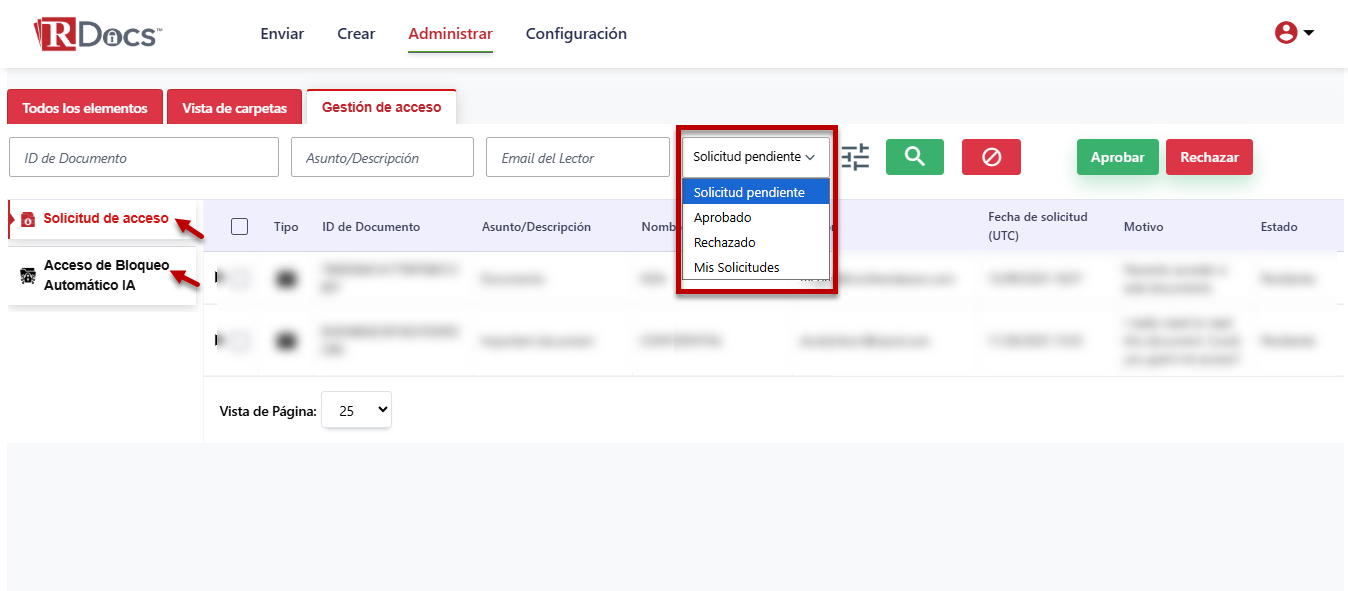
Task: Click the type icon in first row
Action: click(286, 279)
